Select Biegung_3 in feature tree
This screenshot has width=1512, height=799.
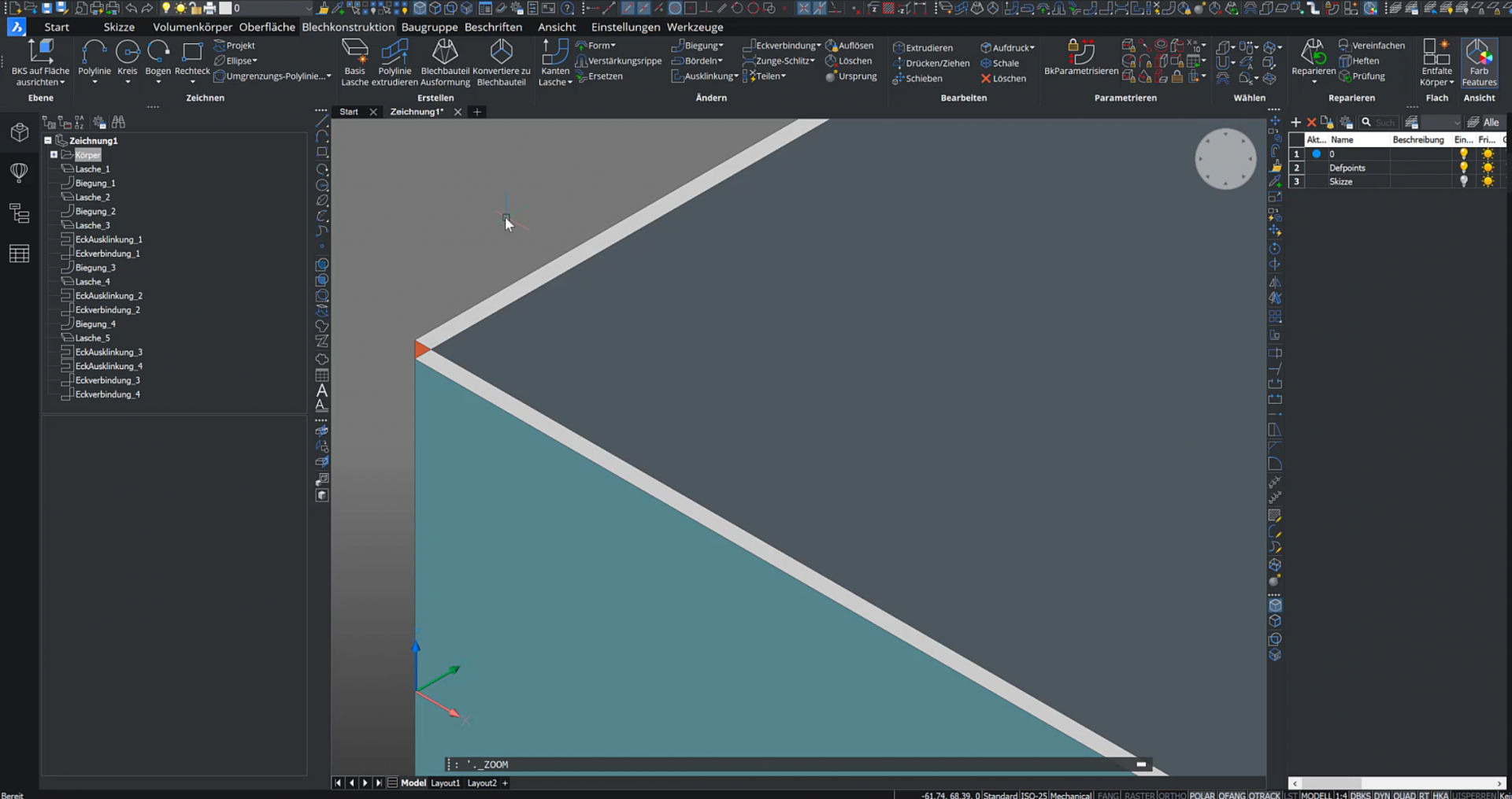click(x=94, y=268)
